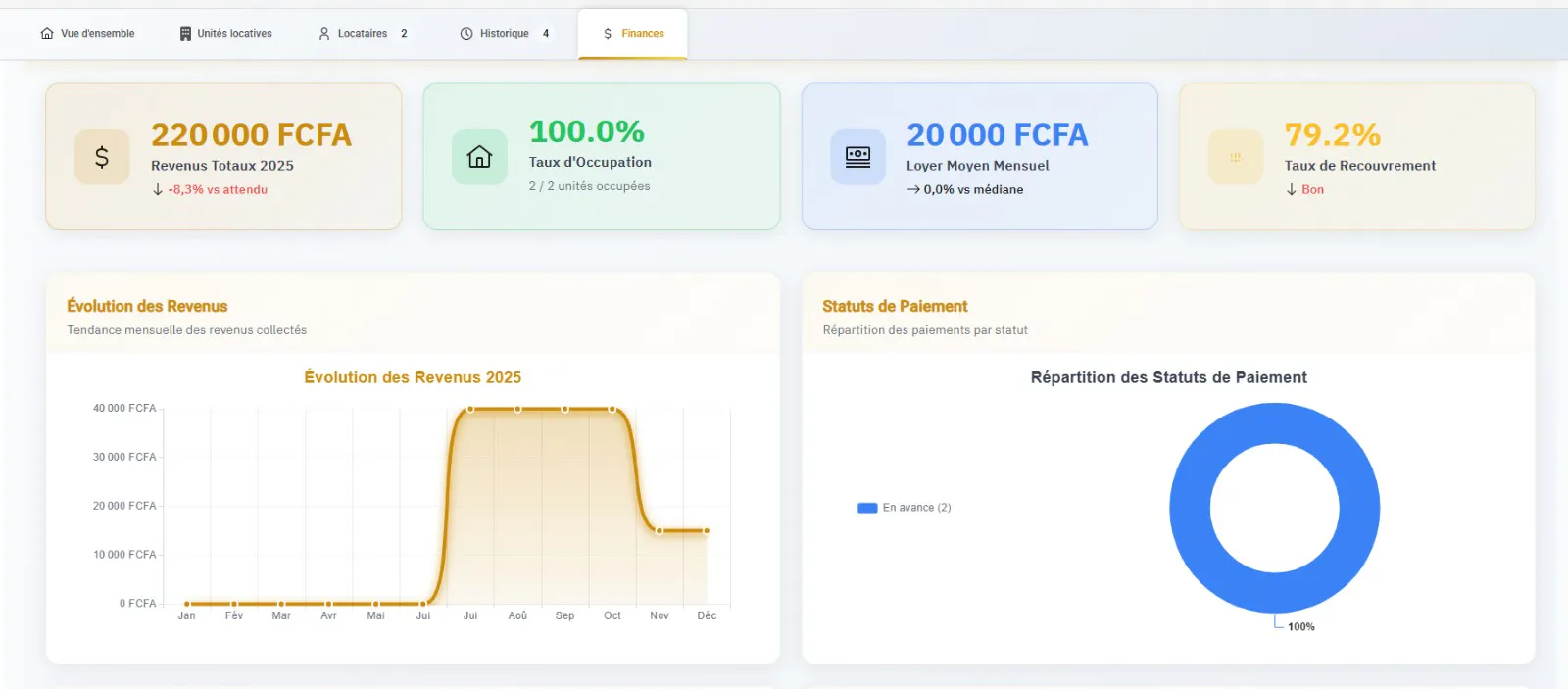Toggle the En avance (2) legend entry

904,508
